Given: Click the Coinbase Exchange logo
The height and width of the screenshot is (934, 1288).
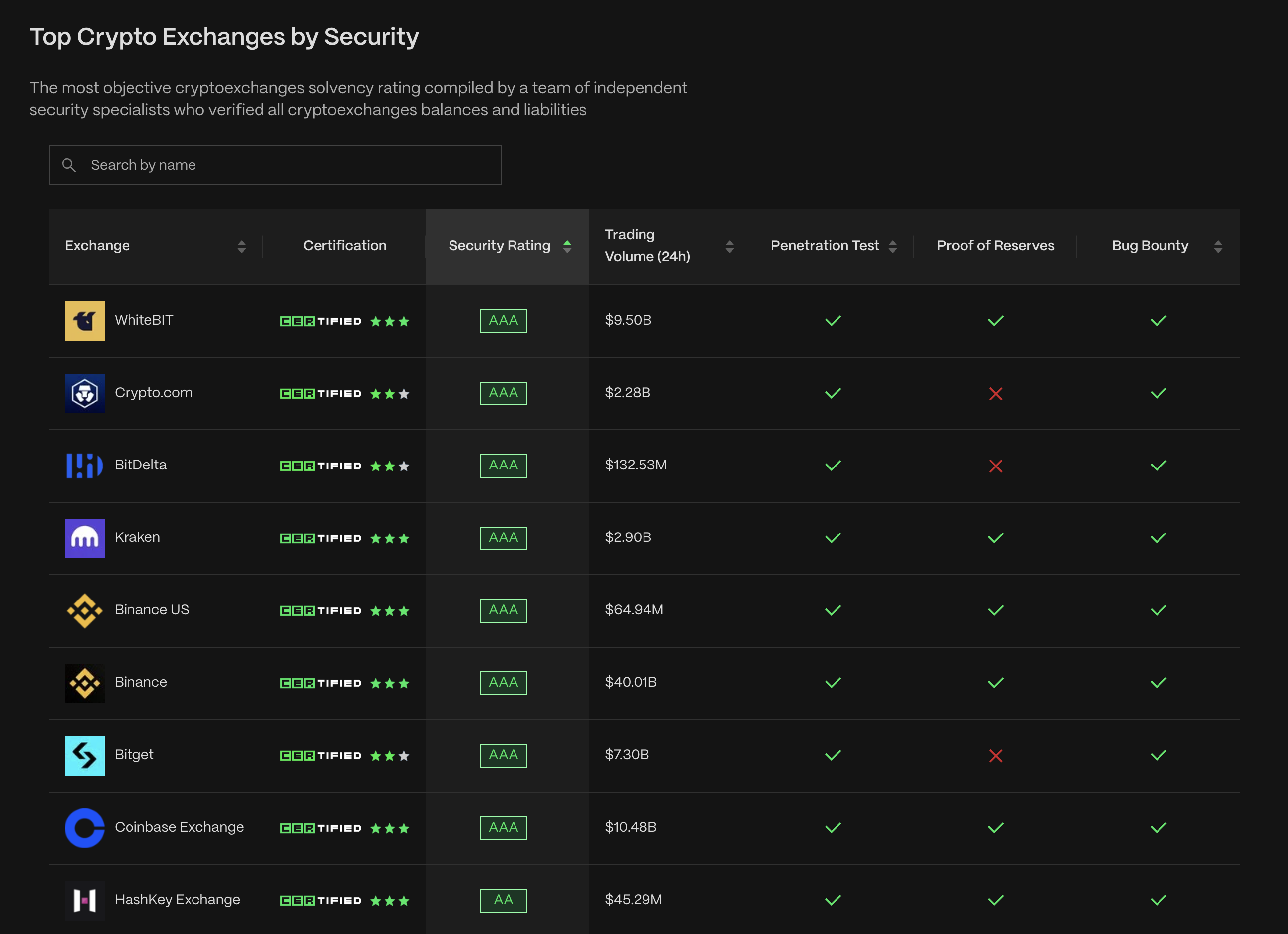Looking at the screenshot, I should point(84,828).
